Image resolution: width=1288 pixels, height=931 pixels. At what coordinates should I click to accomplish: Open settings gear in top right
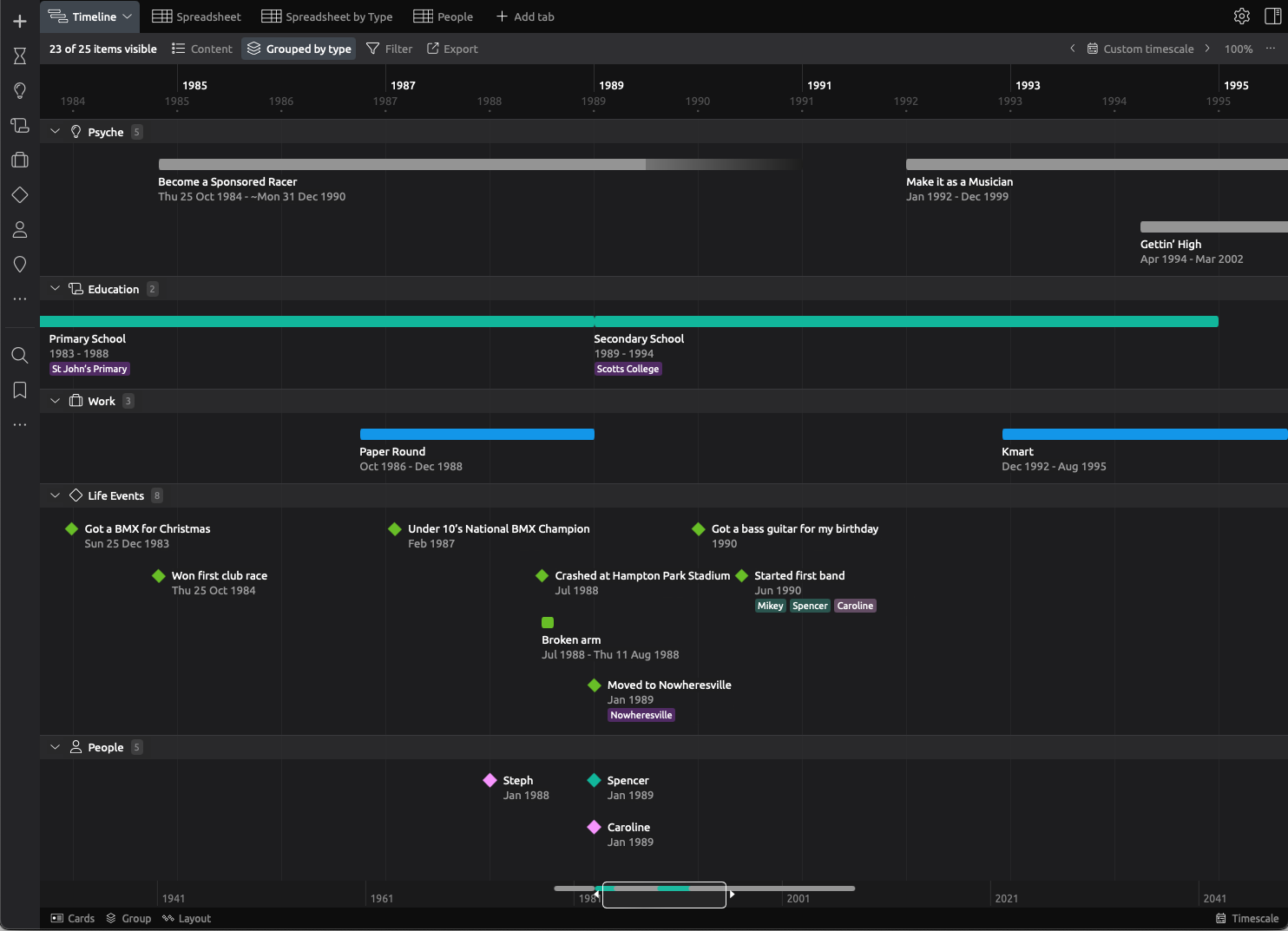click(x=1241, y=16)
